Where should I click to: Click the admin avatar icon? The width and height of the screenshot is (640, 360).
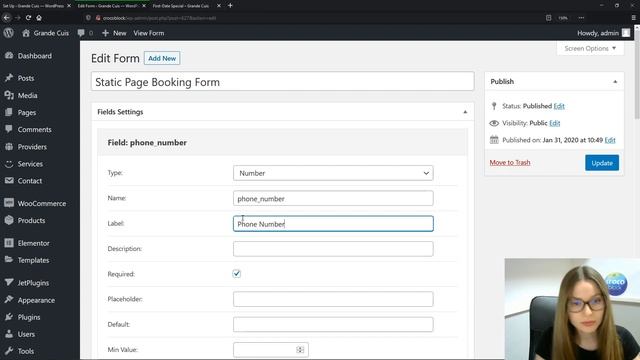tap(626, 33)
